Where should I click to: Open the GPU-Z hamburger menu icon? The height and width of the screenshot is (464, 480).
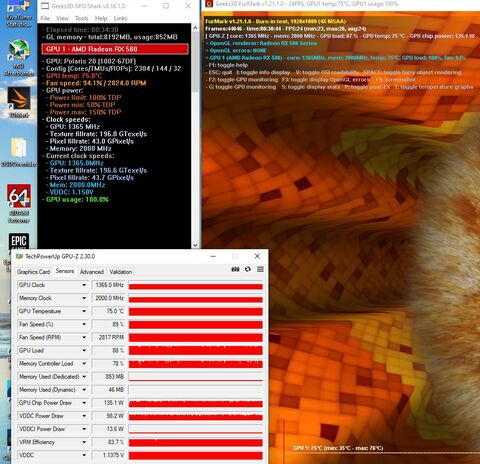[260, 269]
